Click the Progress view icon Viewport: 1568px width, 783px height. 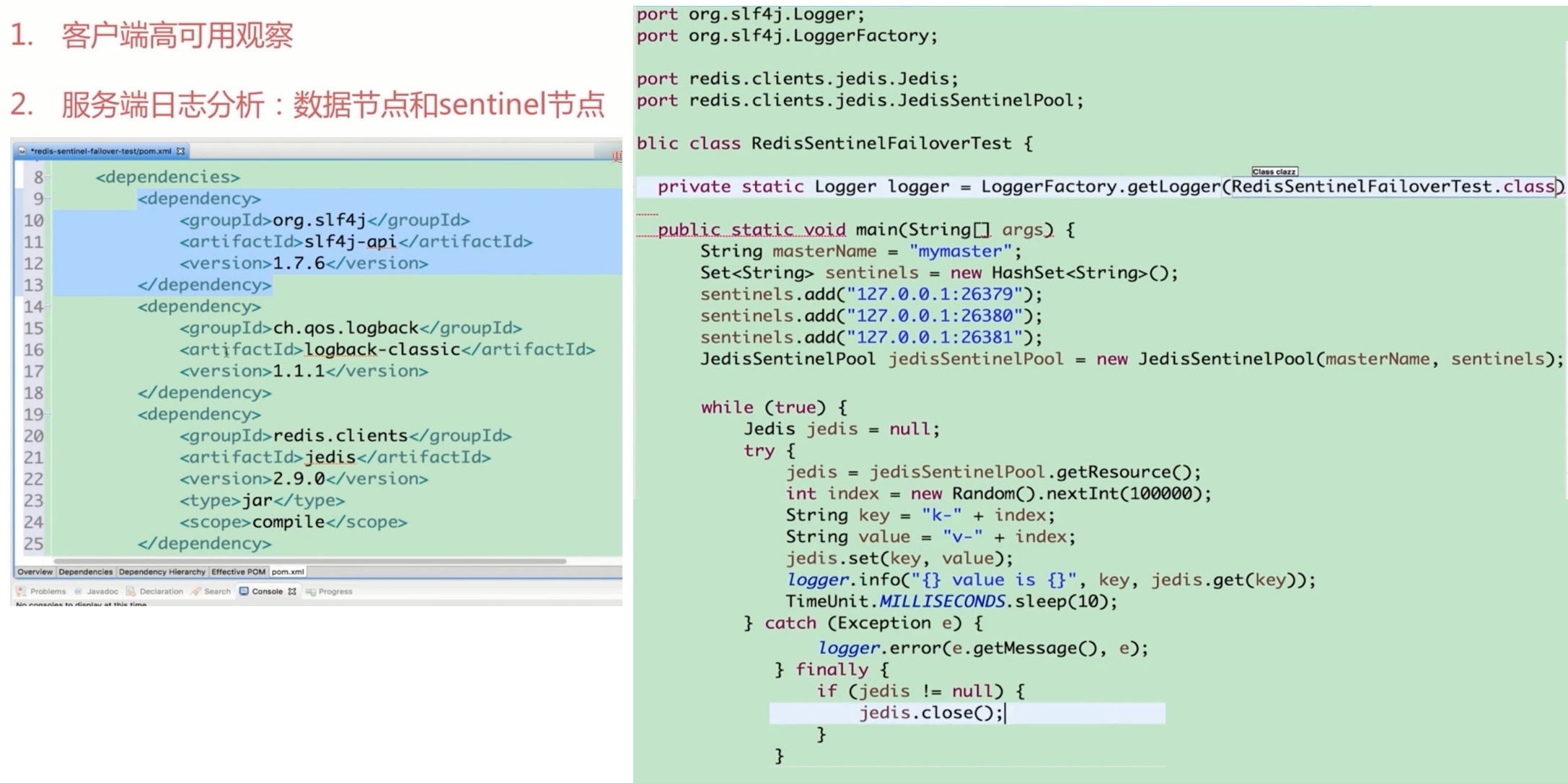coord(311,591)
